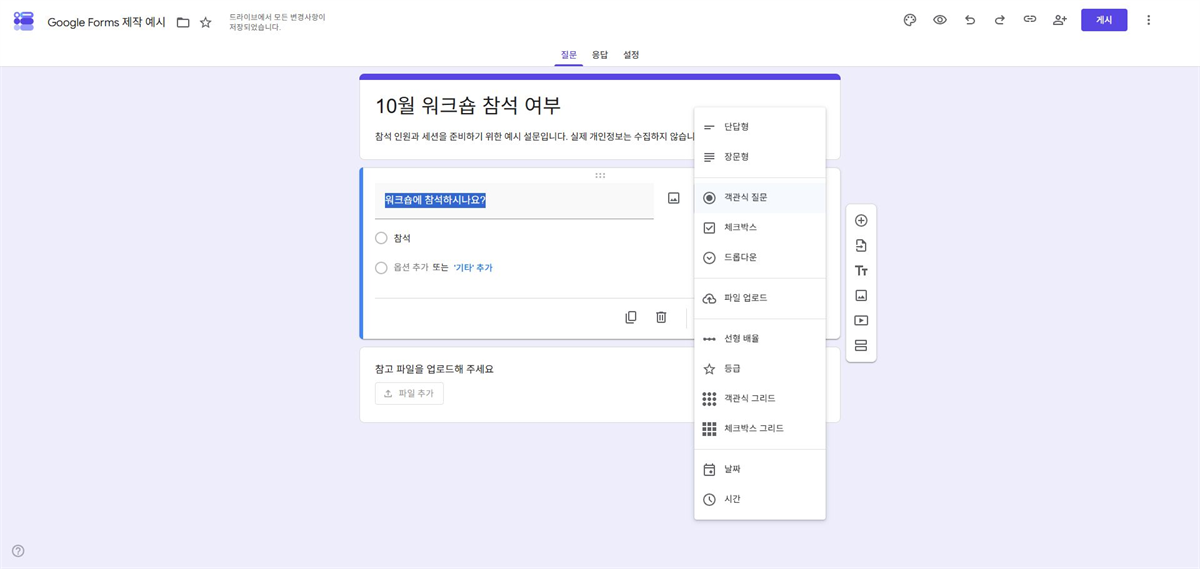Choose 드롭다운 question type
Image resolution: width=1200 pixels, height=569 pixels.
pos(760,258)
